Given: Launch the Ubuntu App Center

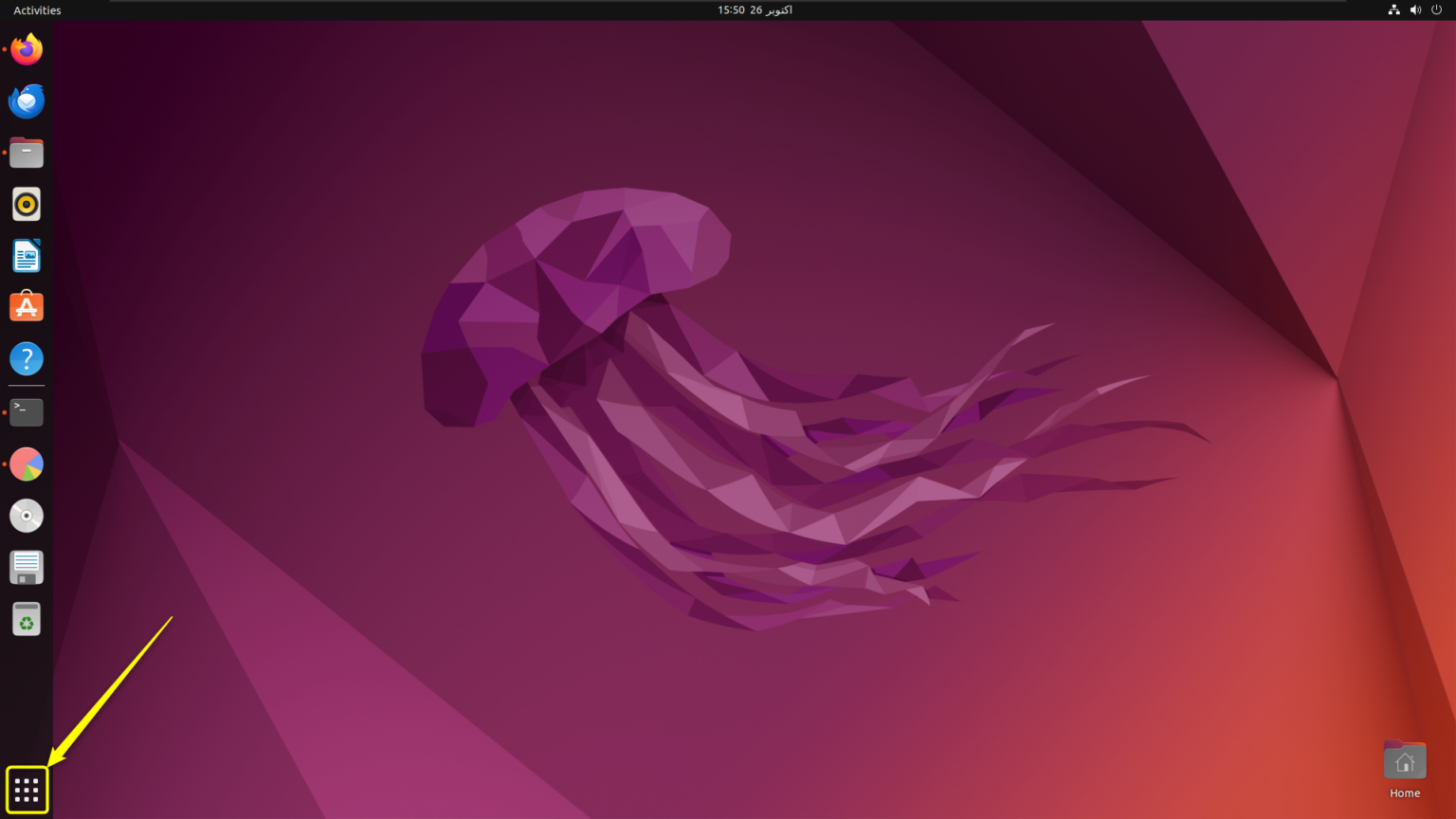Looking at the screenshot, I should 26,306.
